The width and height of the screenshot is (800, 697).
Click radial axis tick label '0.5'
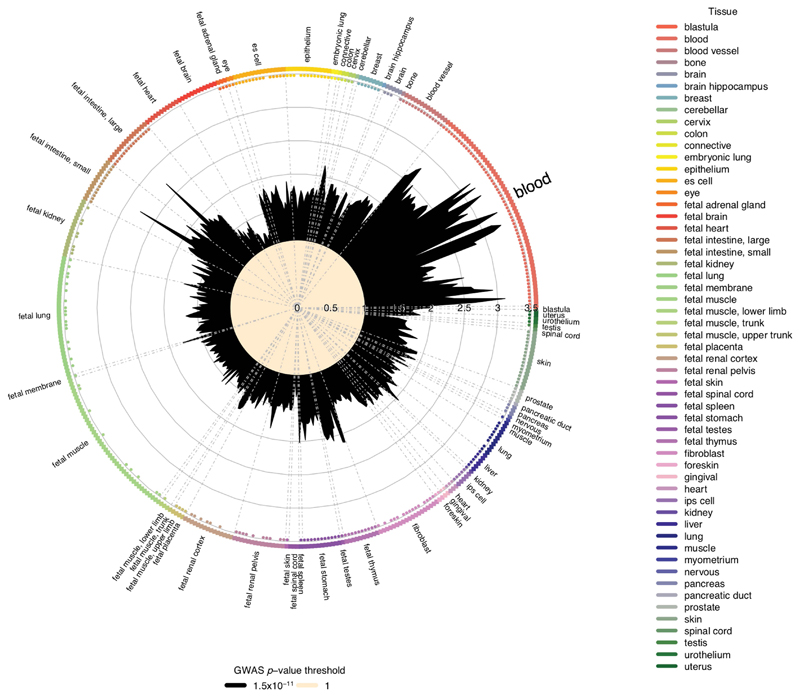331,308
